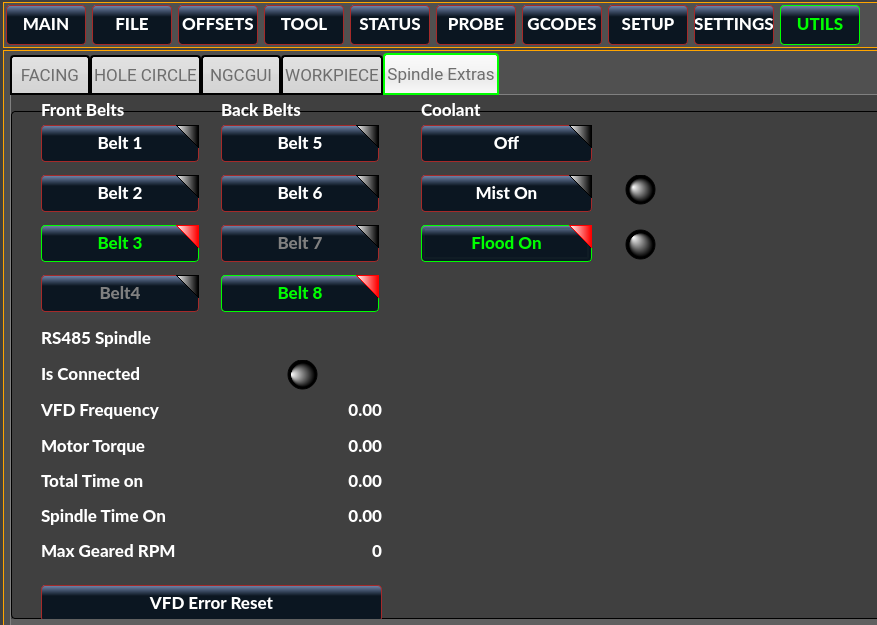Click the Coolant heading
877x625 pixels.
pyautogui.click(x=451, y=110)
